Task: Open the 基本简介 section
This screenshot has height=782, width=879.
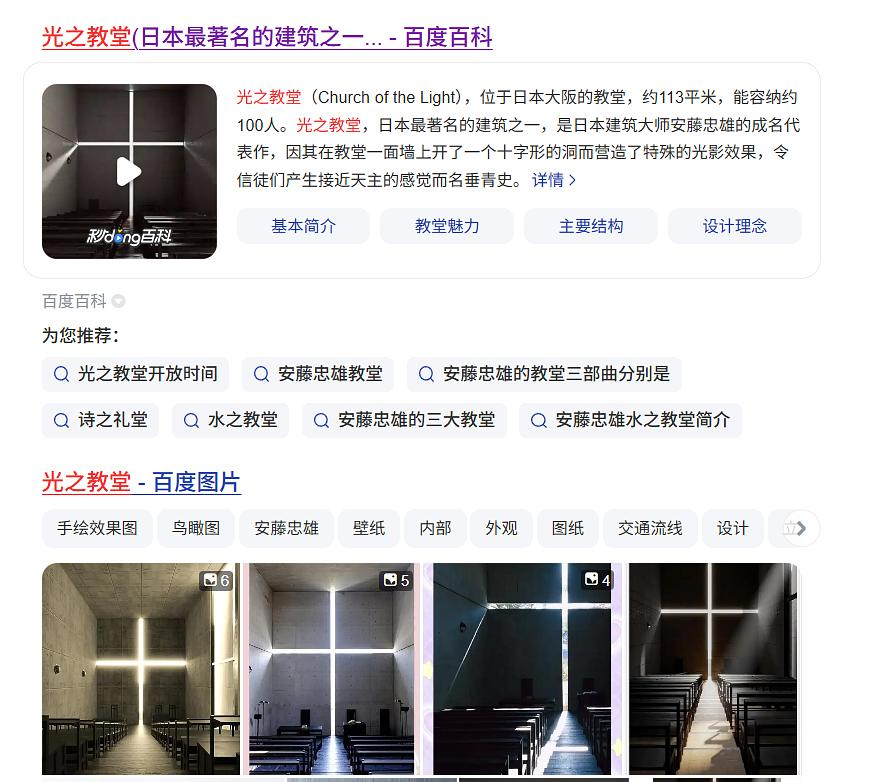Action: 303,226
